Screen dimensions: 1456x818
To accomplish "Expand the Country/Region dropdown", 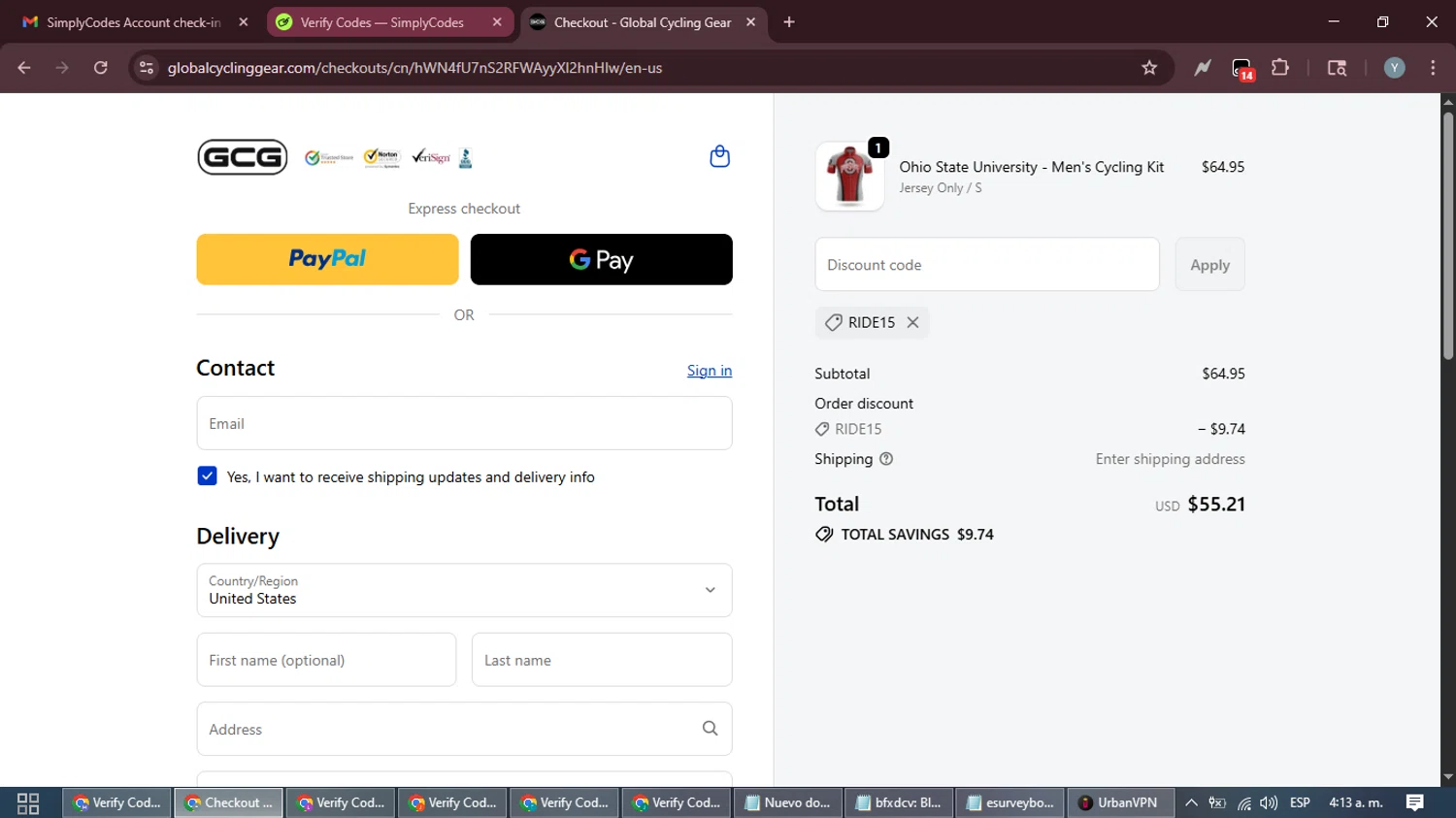I will pos(464,590).
